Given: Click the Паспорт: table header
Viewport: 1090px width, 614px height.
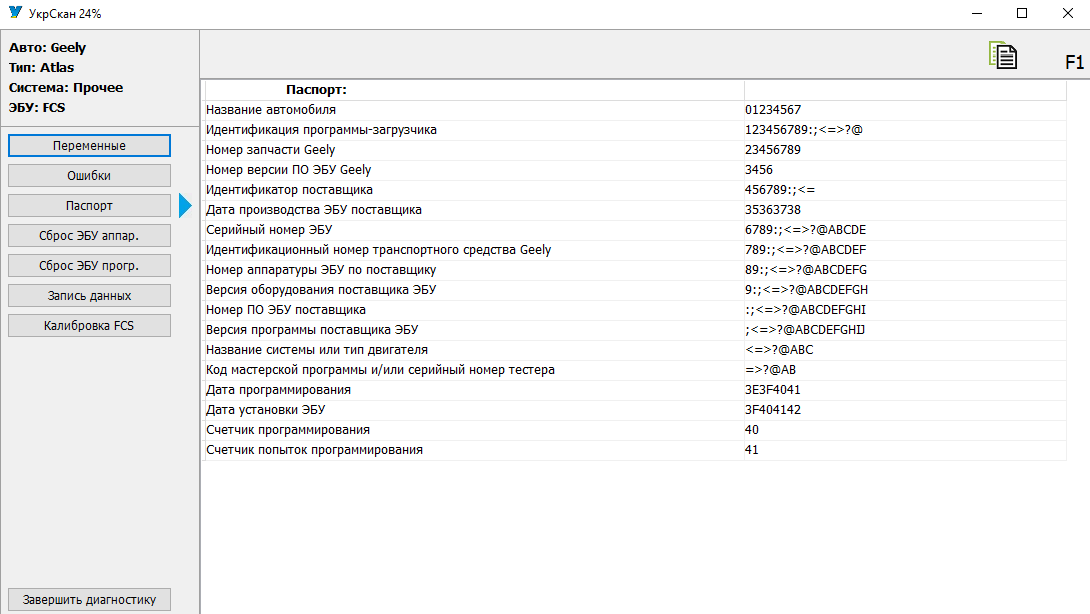Looking at the screenshot, I should coord(316,90).
